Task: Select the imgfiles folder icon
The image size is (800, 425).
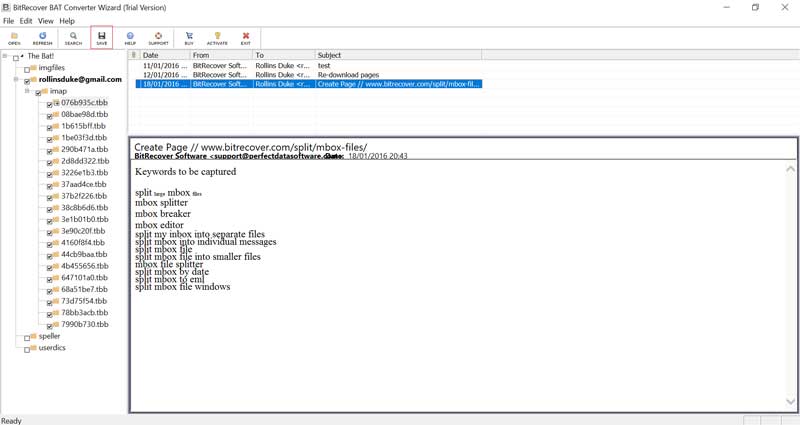Action: click(33, 67)
